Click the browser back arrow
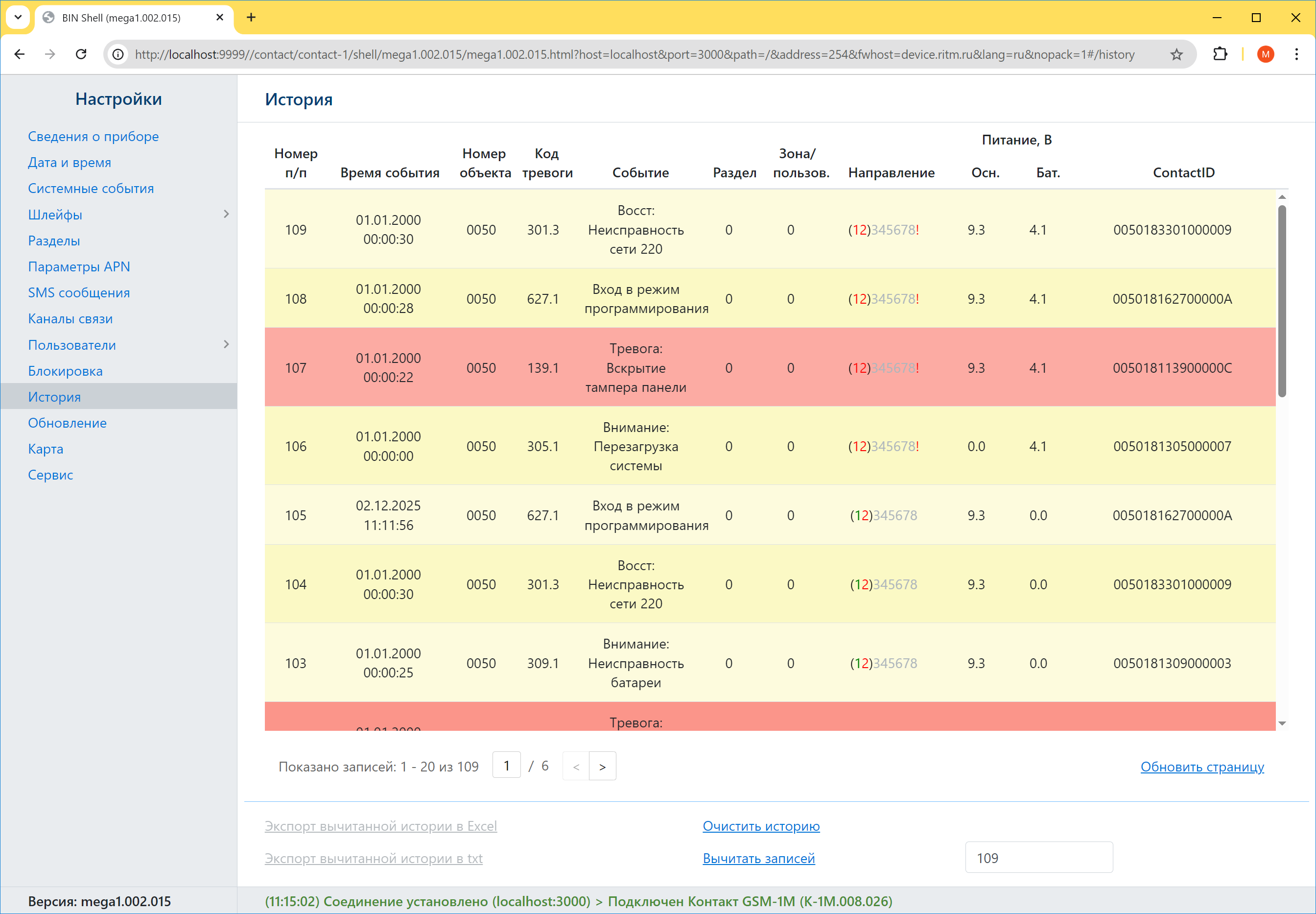1316x914 pixels. tap(20, 54)
